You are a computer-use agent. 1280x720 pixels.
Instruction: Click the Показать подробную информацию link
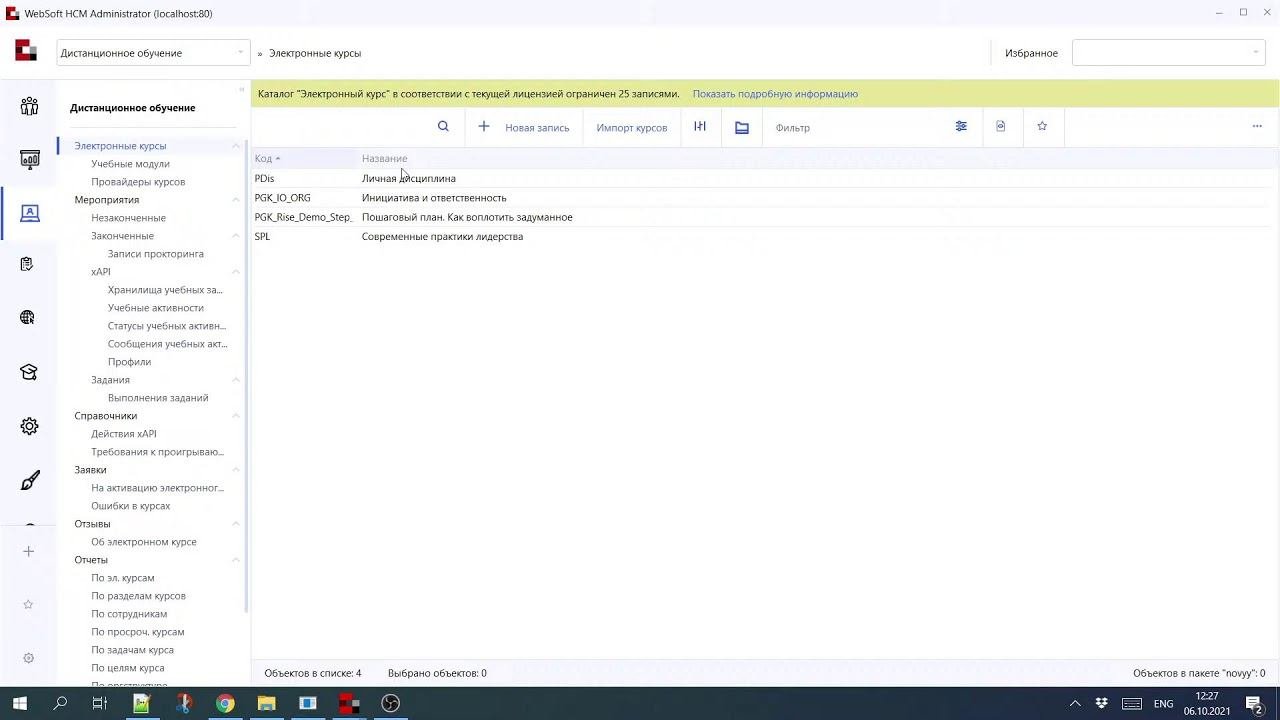[x=775, y=94]
